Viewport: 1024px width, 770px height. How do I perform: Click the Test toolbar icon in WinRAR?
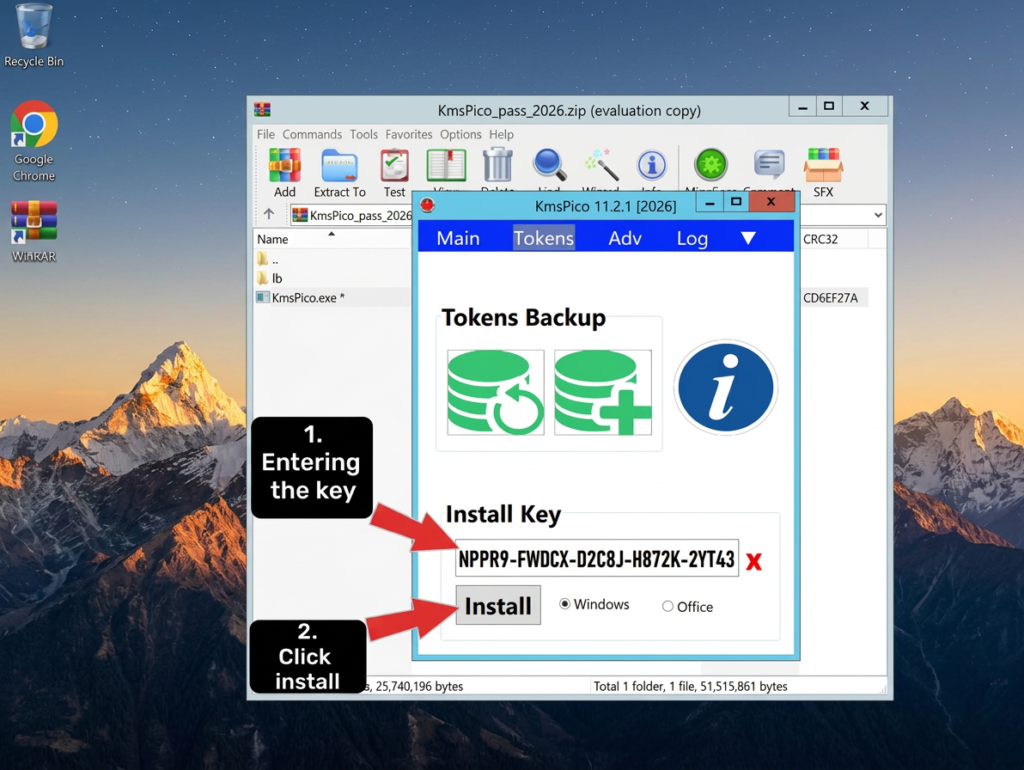394,172
